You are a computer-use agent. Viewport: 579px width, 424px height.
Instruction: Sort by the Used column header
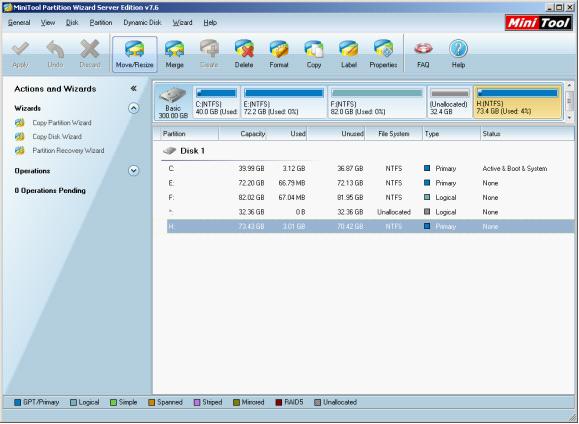287,134
